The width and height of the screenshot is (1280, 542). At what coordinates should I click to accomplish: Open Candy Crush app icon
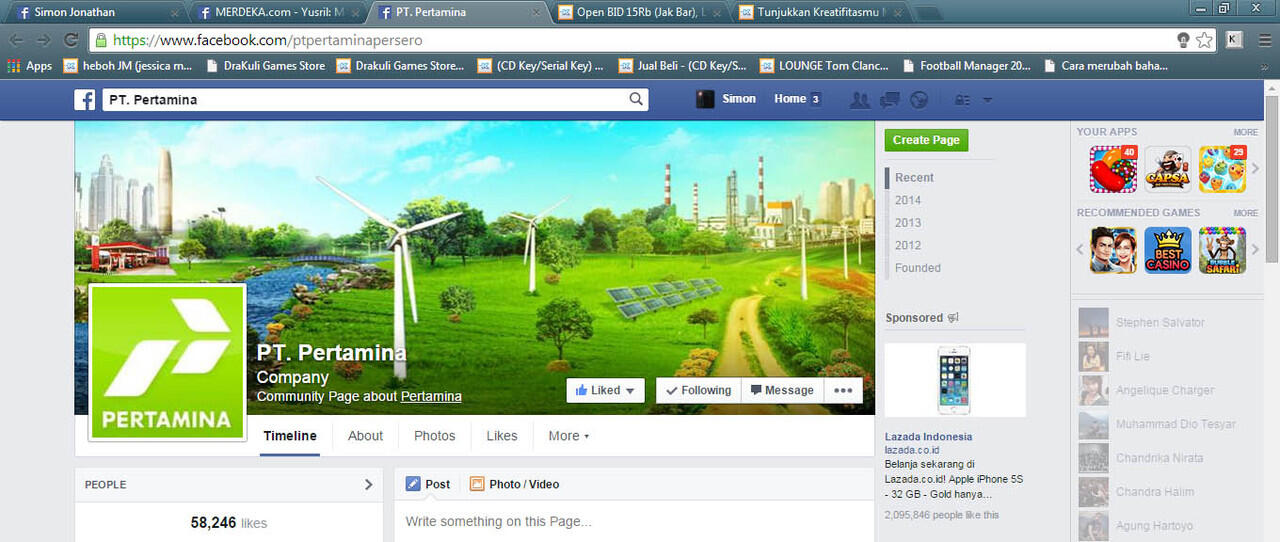point(1113,169)
